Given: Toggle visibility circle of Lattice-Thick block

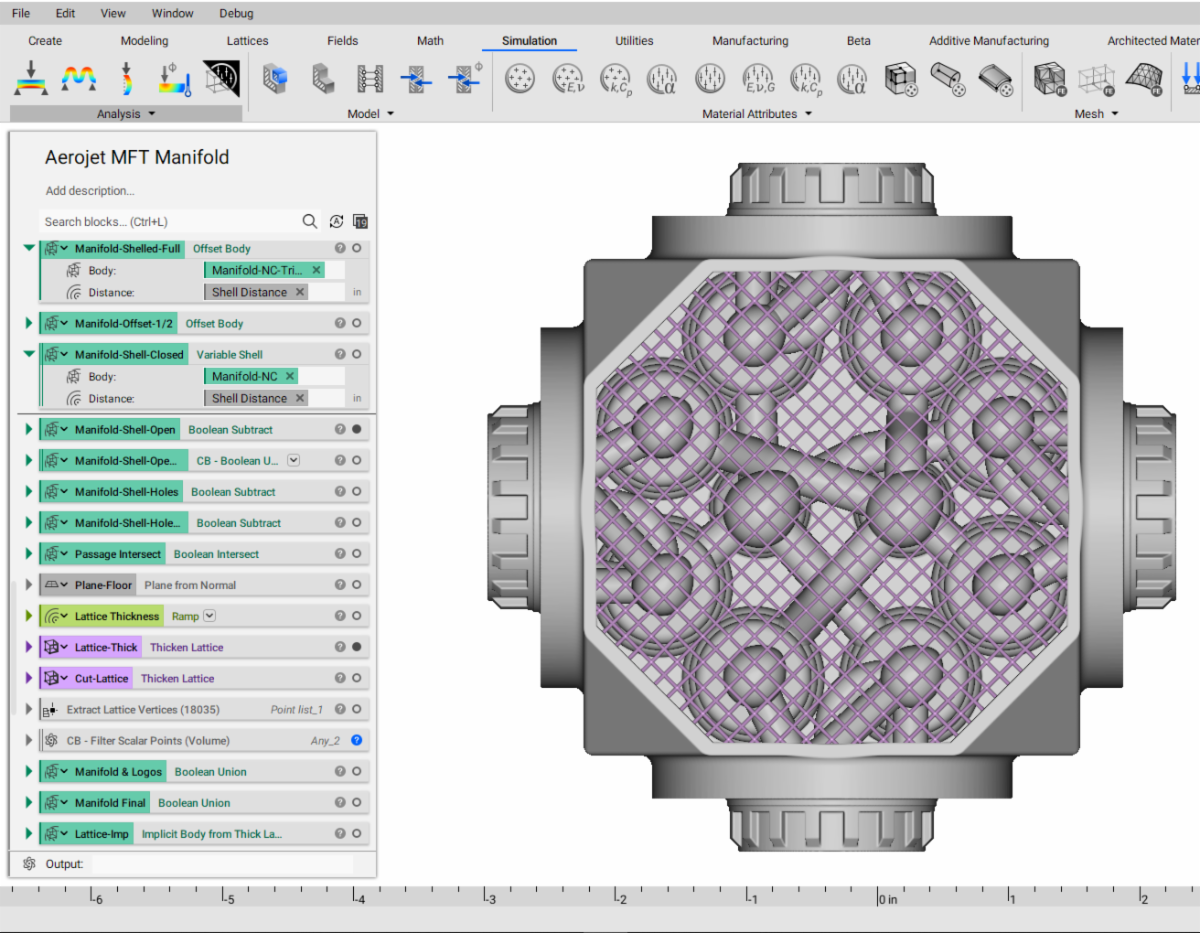Looking at the screenshot, I should coord(356,647).
